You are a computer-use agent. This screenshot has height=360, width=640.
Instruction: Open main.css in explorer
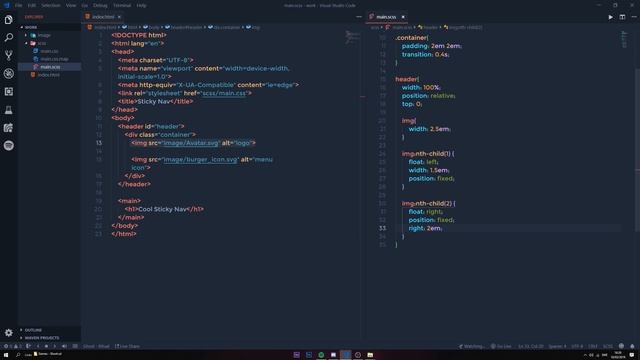coord(49,51)
